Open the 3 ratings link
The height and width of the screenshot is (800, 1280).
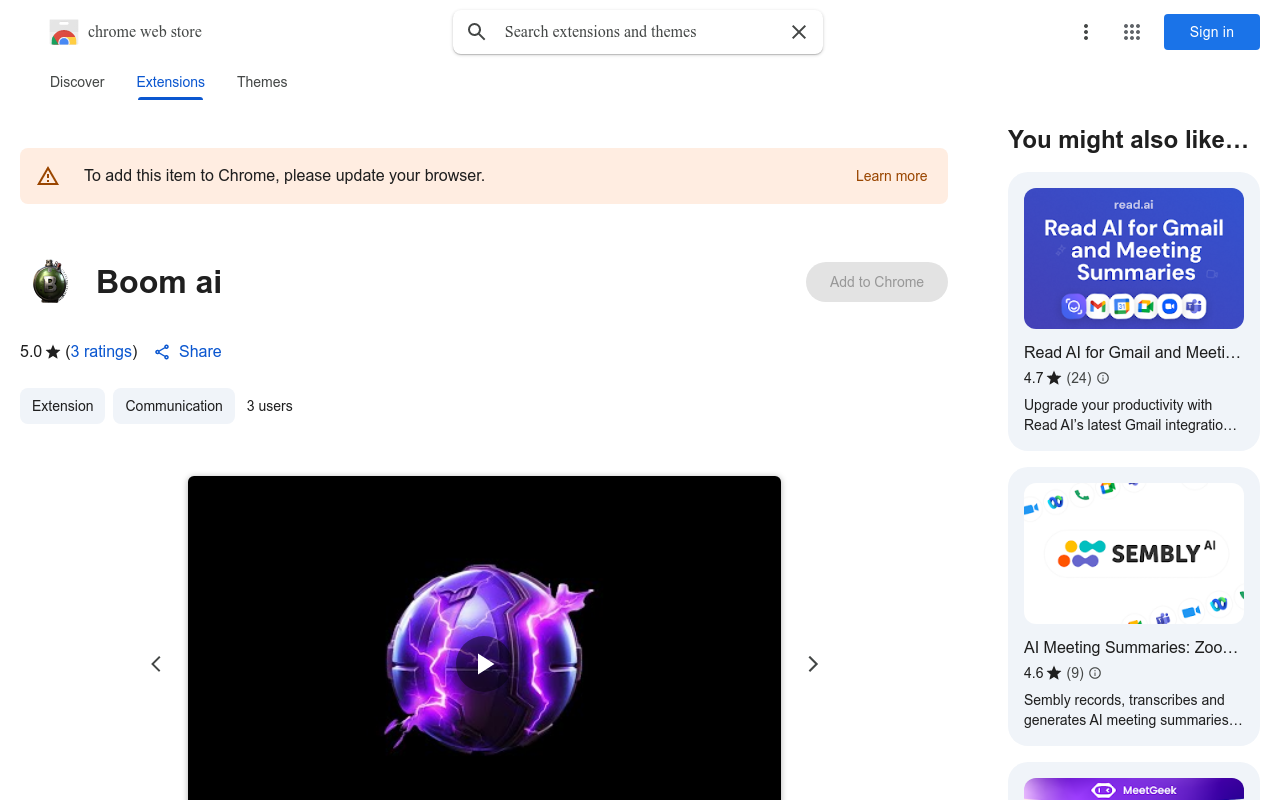pyautogui.click(x=101, y=352)
